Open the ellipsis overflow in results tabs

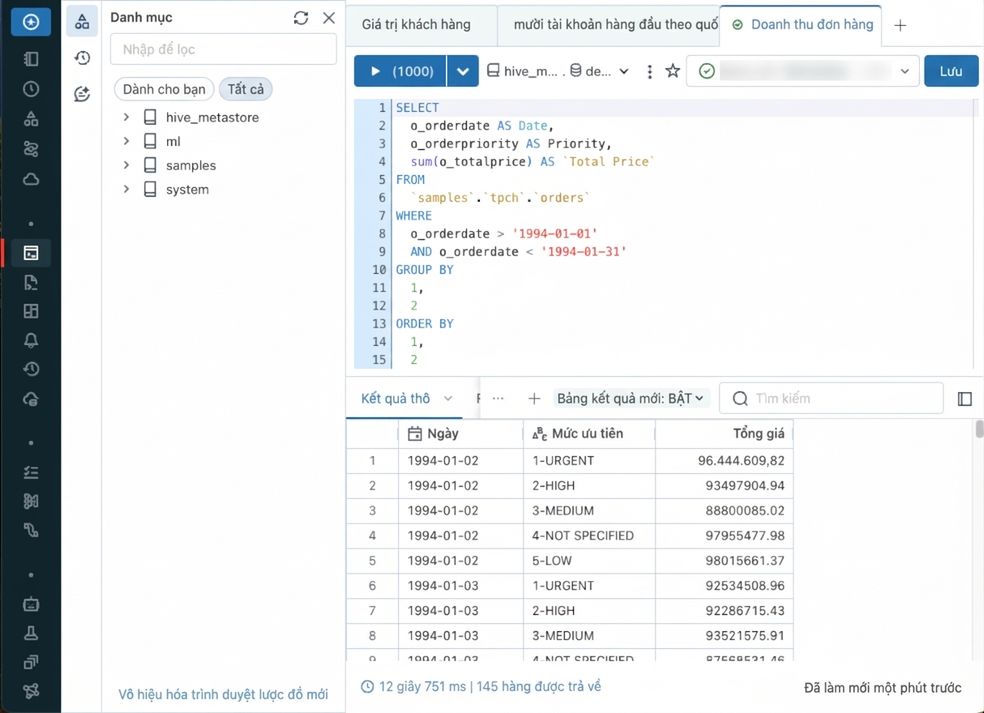(498, 399)
